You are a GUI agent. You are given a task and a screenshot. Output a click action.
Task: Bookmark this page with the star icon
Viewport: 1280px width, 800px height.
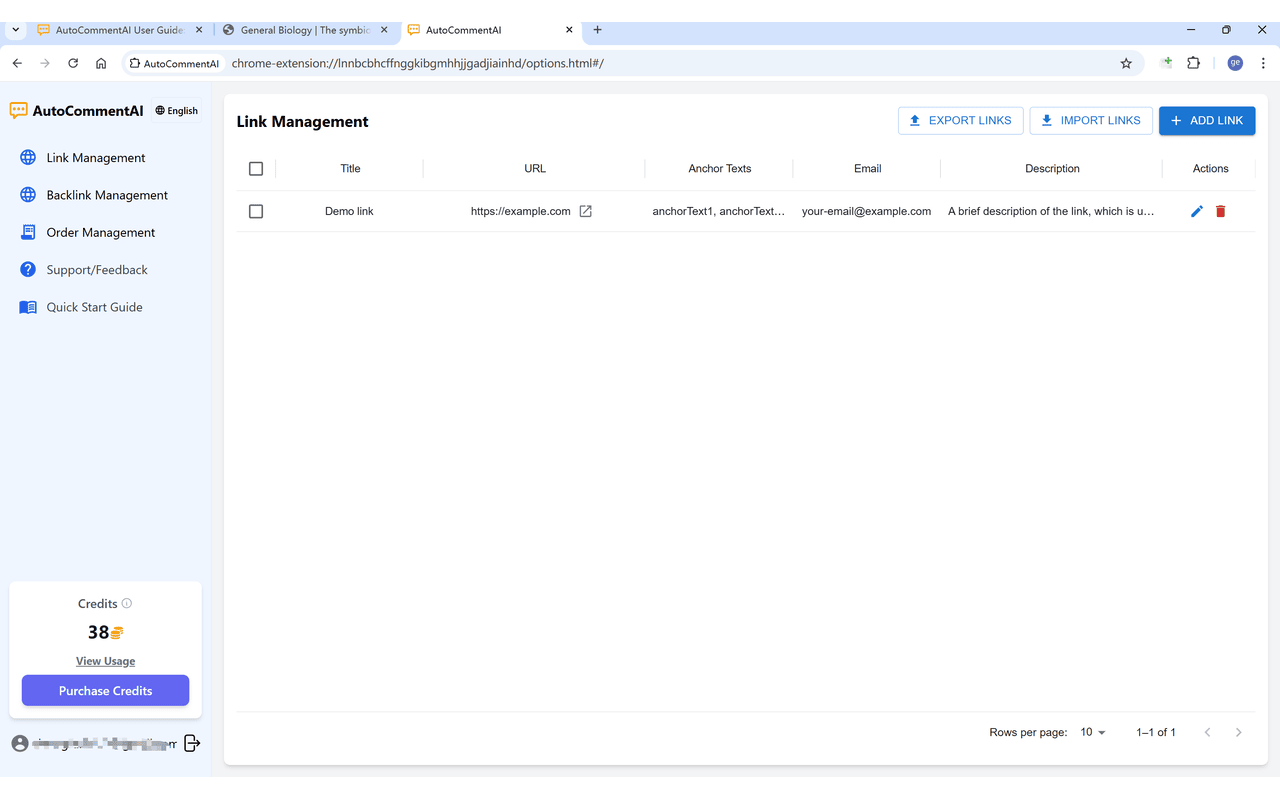coord(1126,63)
